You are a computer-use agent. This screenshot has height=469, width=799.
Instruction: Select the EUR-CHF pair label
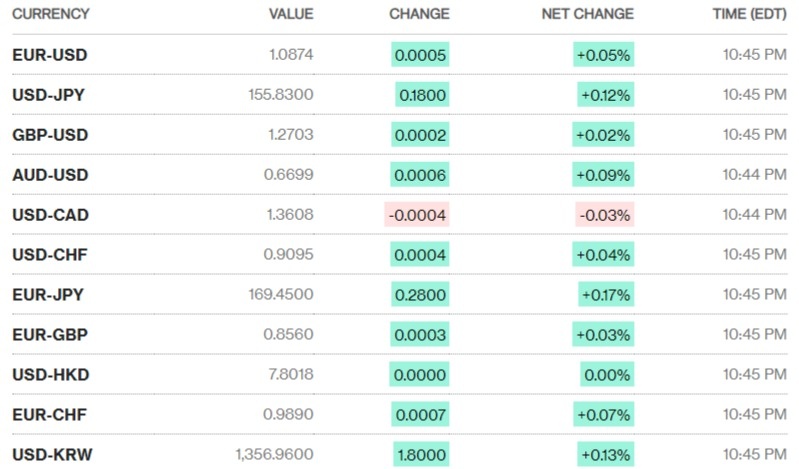pyautogui.click(x=50, y=415)
